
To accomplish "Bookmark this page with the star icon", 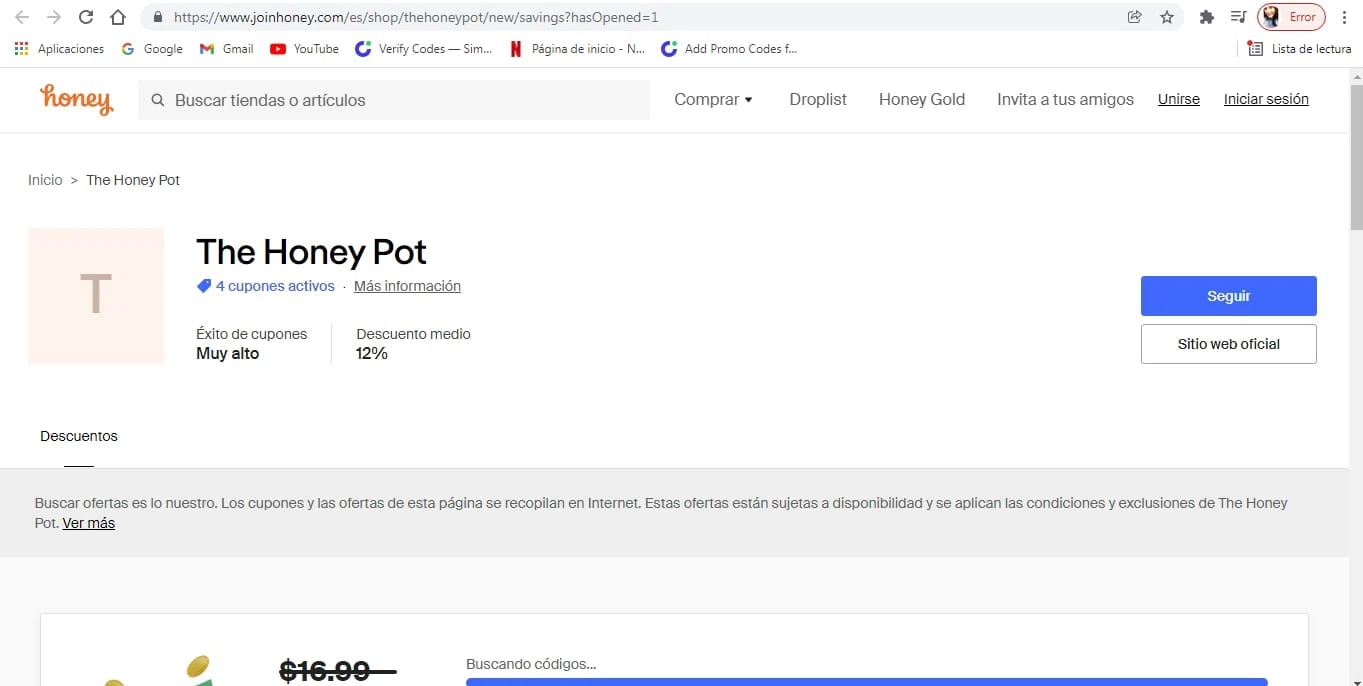I will point(1166,17).
